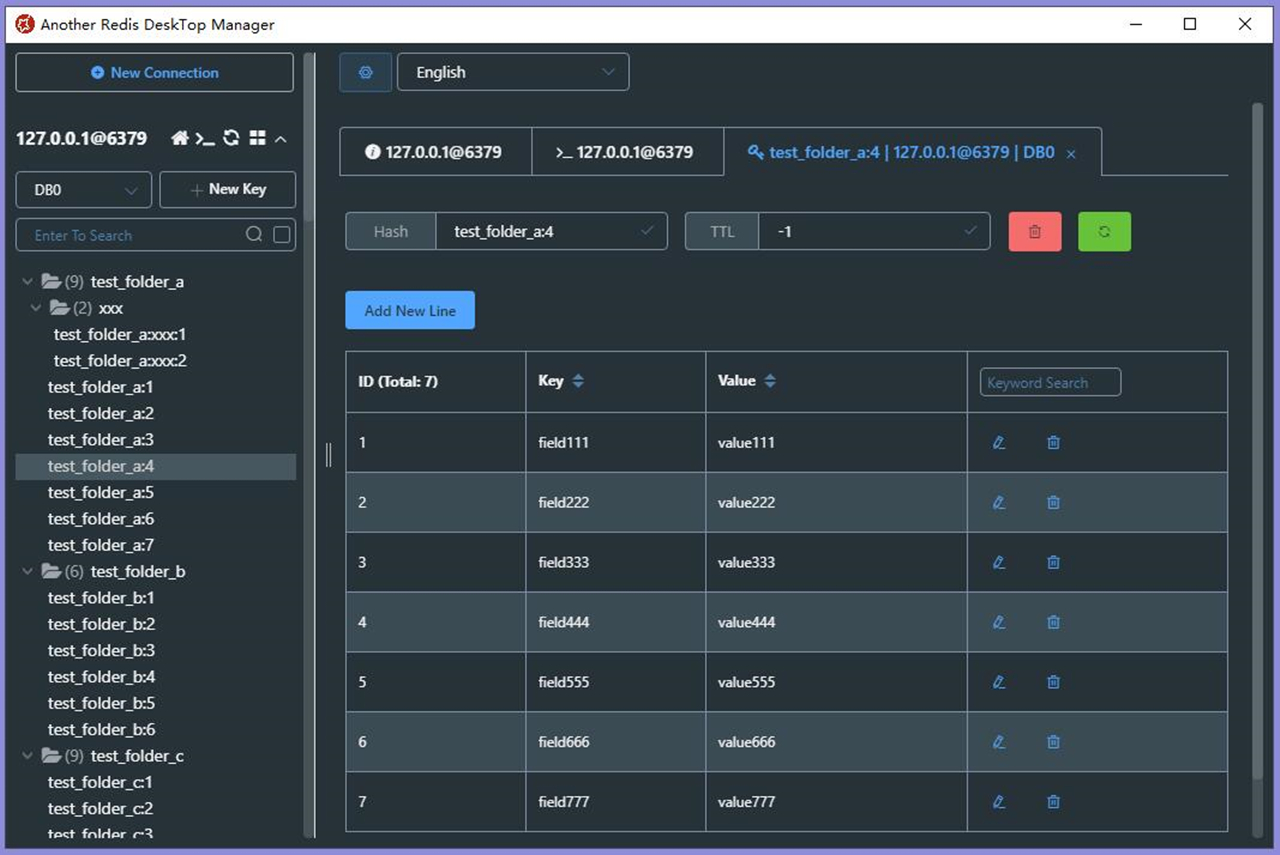Screen dimensions: 1280x855
Task: Open the English language dropdown
Action: coord(513,71)
